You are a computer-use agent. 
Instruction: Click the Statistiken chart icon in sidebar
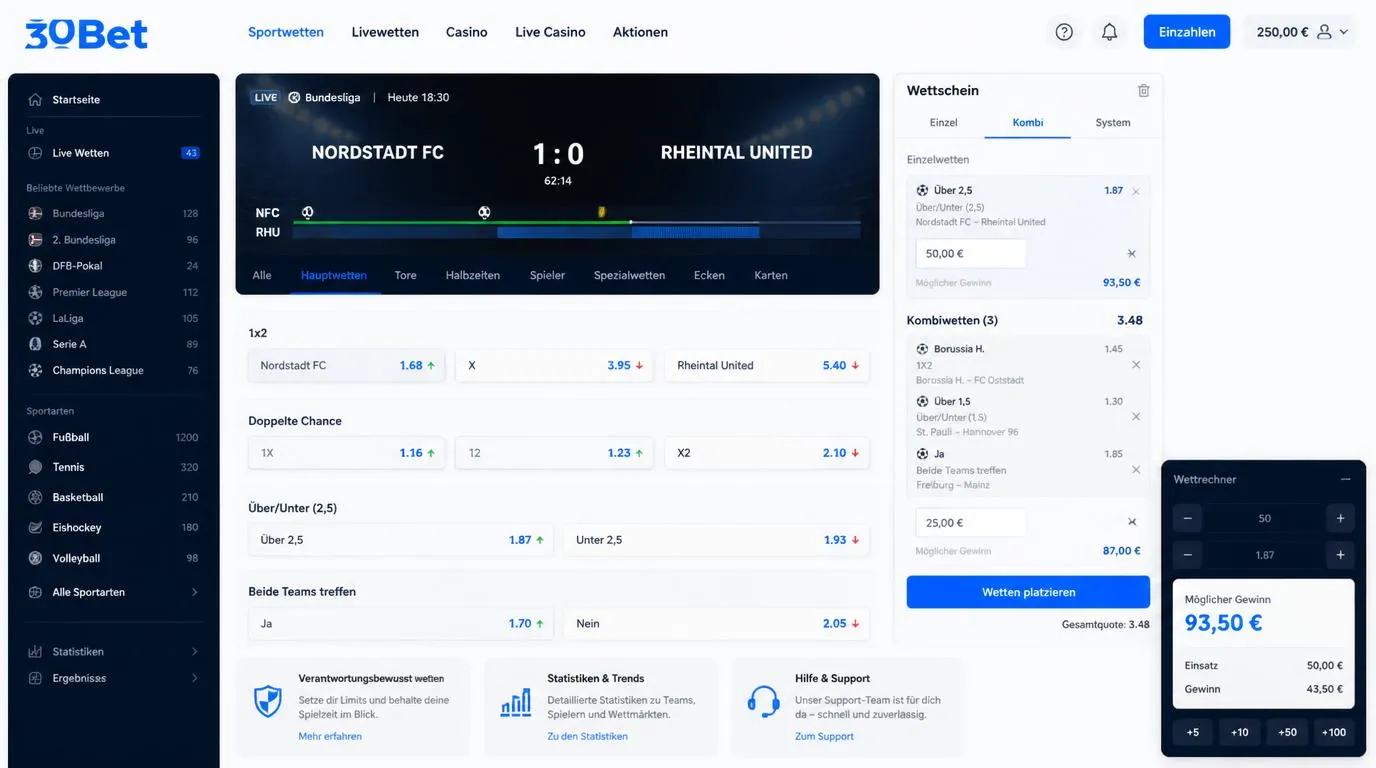[x=36, y=652]
